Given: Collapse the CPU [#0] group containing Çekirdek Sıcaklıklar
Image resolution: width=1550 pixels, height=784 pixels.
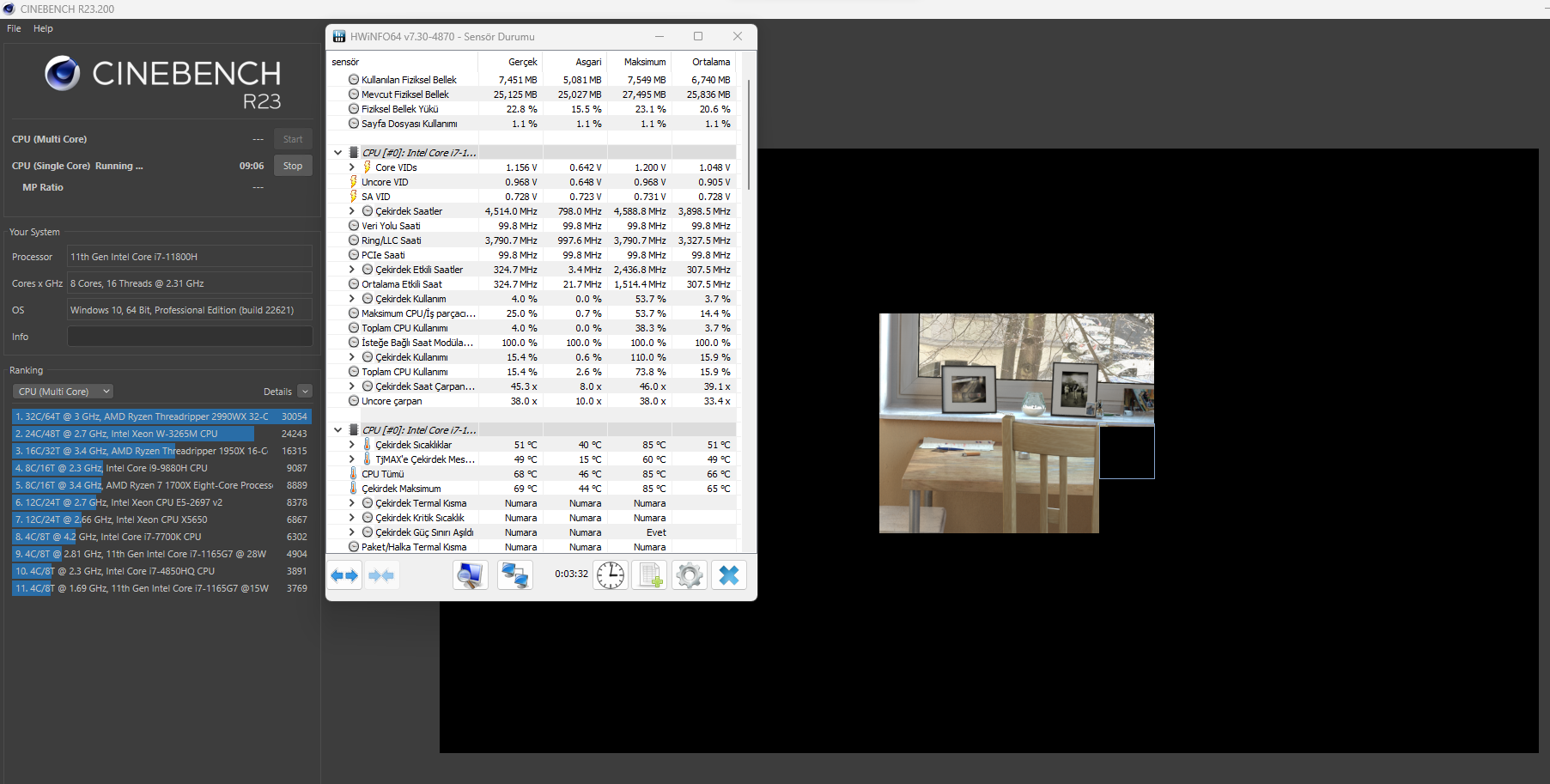Looking at the screenshot, I should pyautogui.click(x=338, y=430).
